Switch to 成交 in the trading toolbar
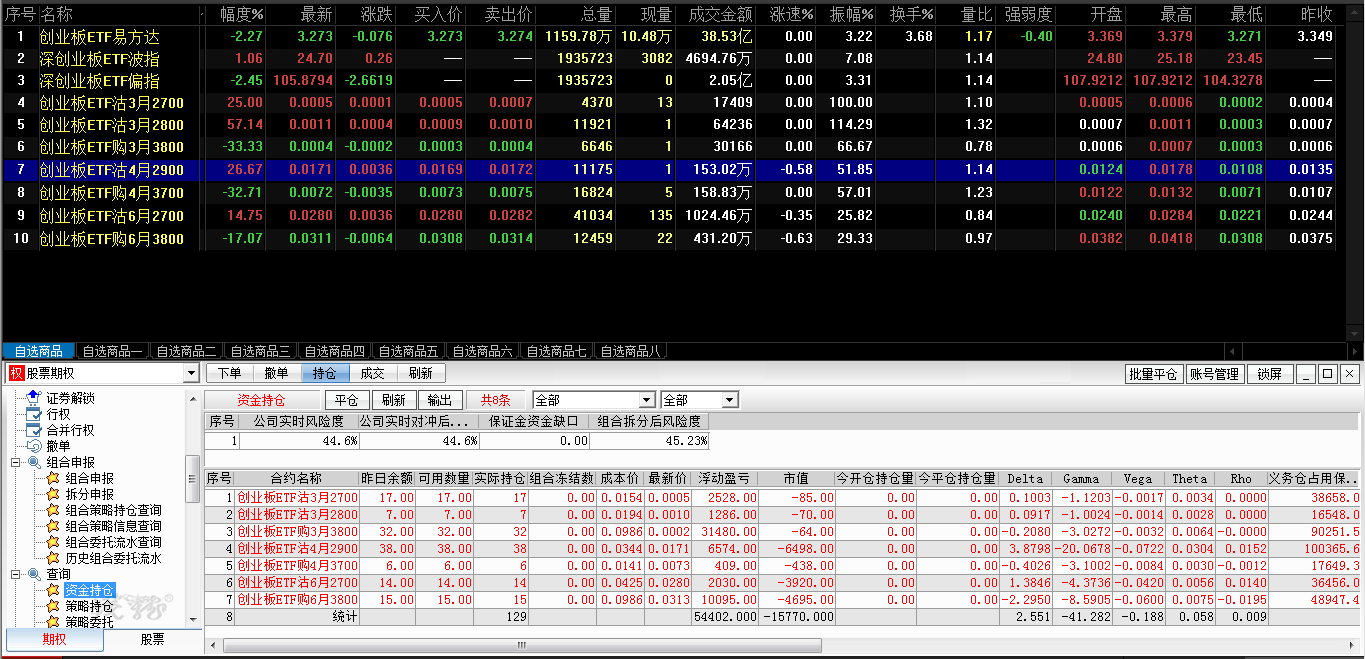Image resolution: width=1365 pixels, height=659 pixels. pos(373,373)
